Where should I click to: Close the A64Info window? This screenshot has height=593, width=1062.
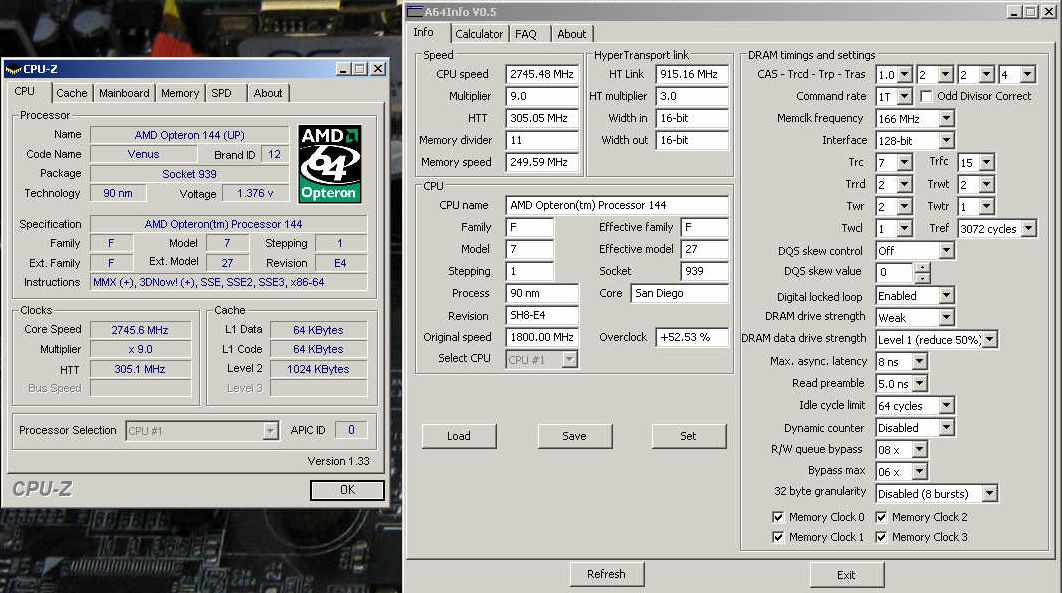[x=1046, y=12]
